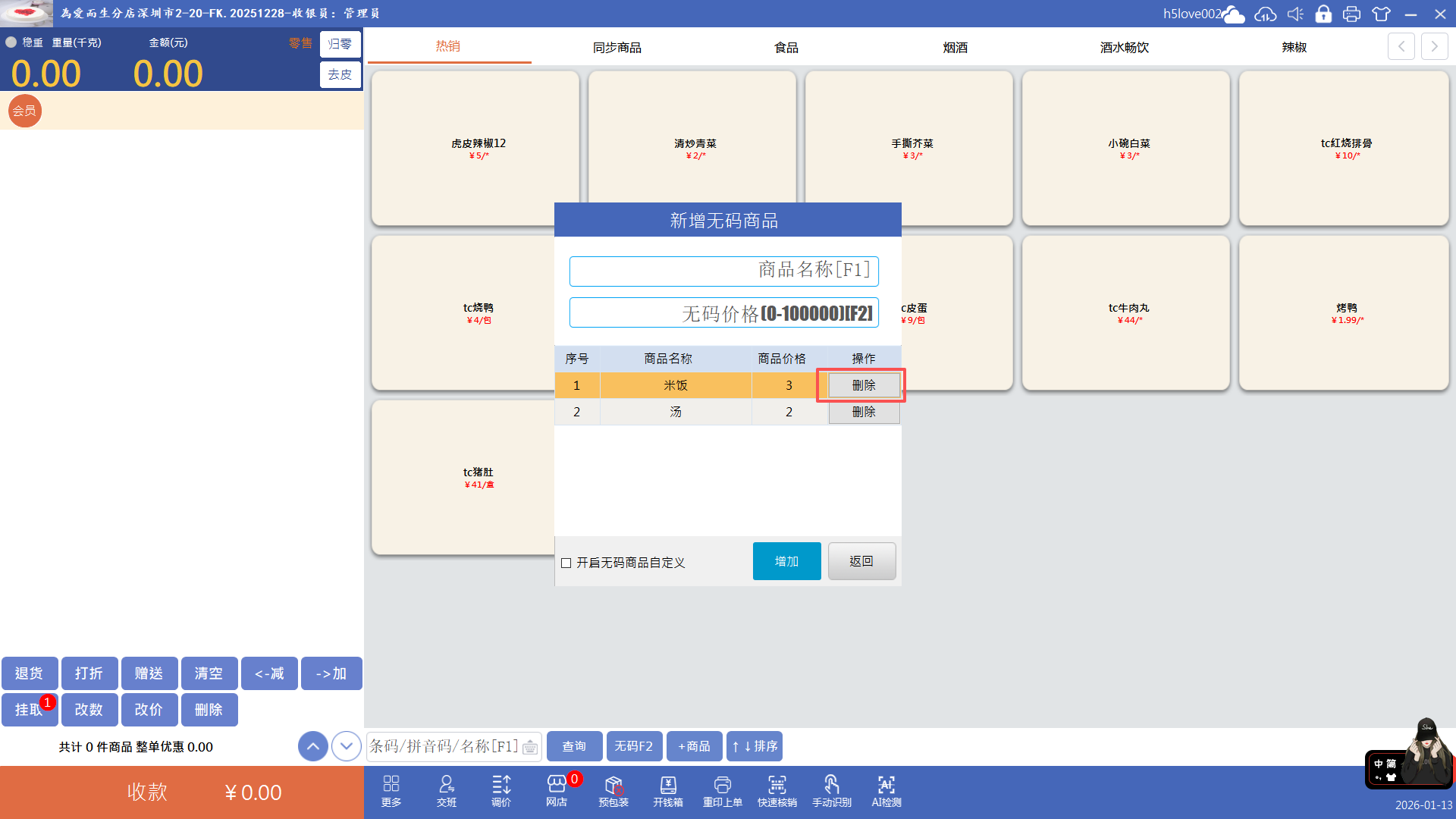Toggle the 稳重 stable weight indicator
This screenshot has height=819, width=1456.
tap(11, 42)
